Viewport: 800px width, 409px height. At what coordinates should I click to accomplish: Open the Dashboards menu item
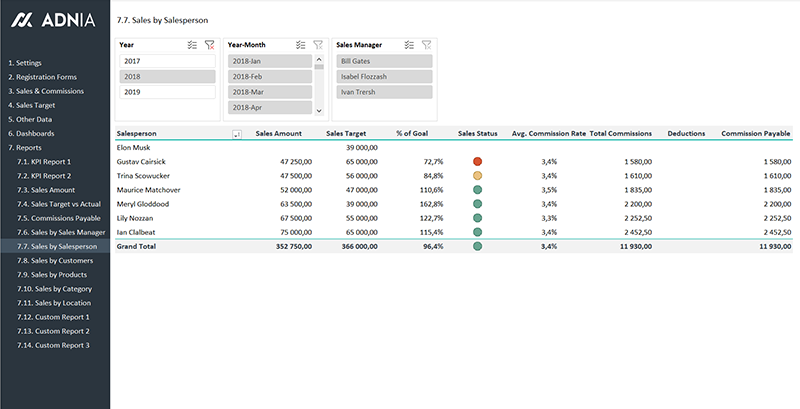[31, 133]
